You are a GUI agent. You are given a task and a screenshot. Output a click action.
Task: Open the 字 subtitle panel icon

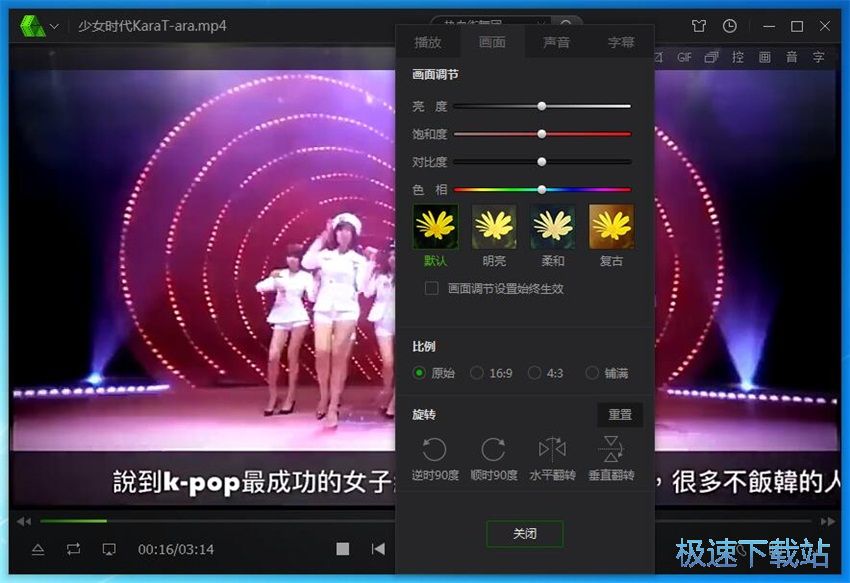coord(818,57)
